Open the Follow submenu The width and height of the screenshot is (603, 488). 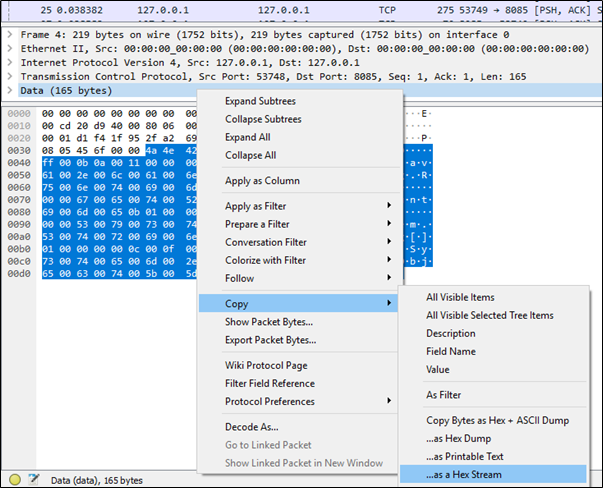(x=298, y=278)
